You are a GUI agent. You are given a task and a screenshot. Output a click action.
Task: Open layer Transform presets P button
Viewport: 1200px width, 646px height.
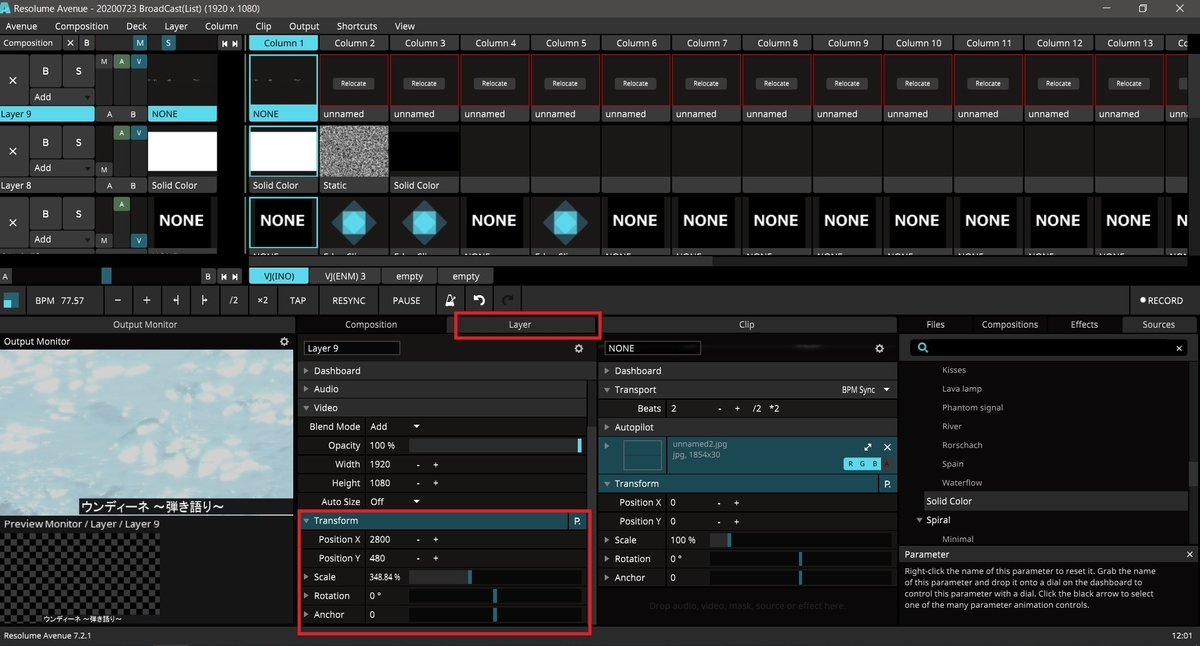point(577,521)
